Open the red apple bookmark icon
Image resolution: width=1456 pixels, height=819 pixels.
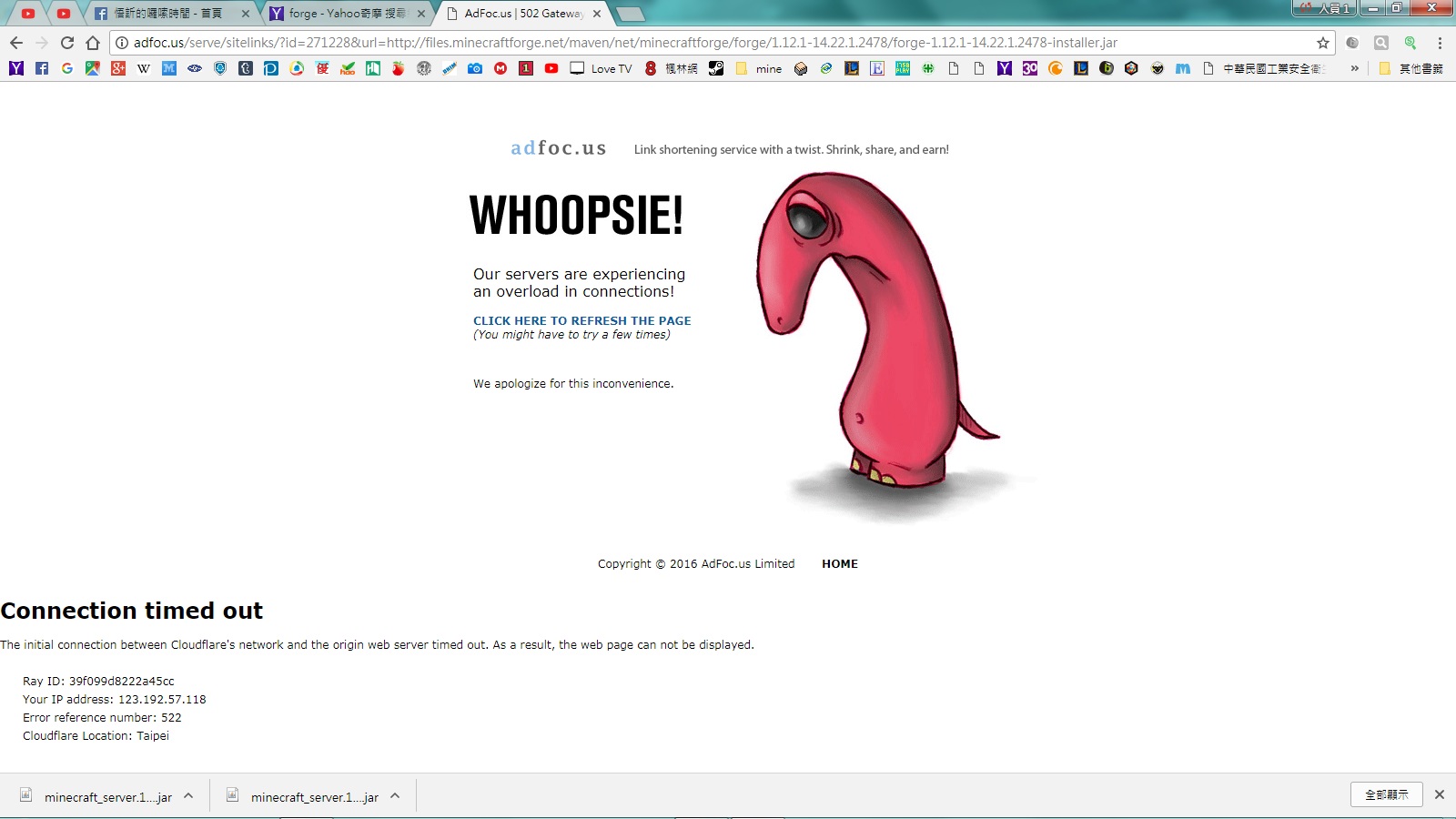[399, 68]
